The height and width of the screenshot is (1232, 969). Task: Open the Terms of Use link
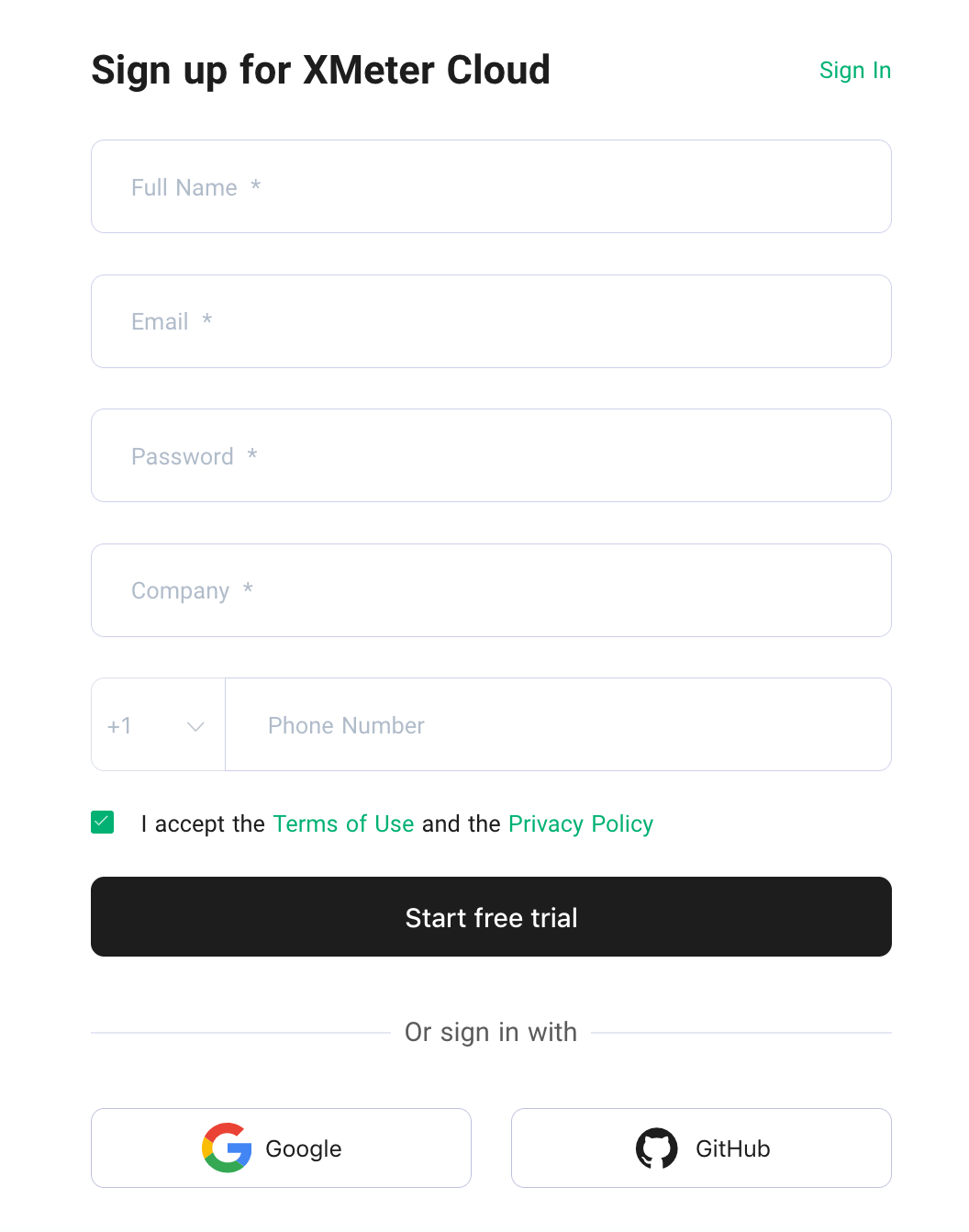pyautogui.click(x=343, y=823)
